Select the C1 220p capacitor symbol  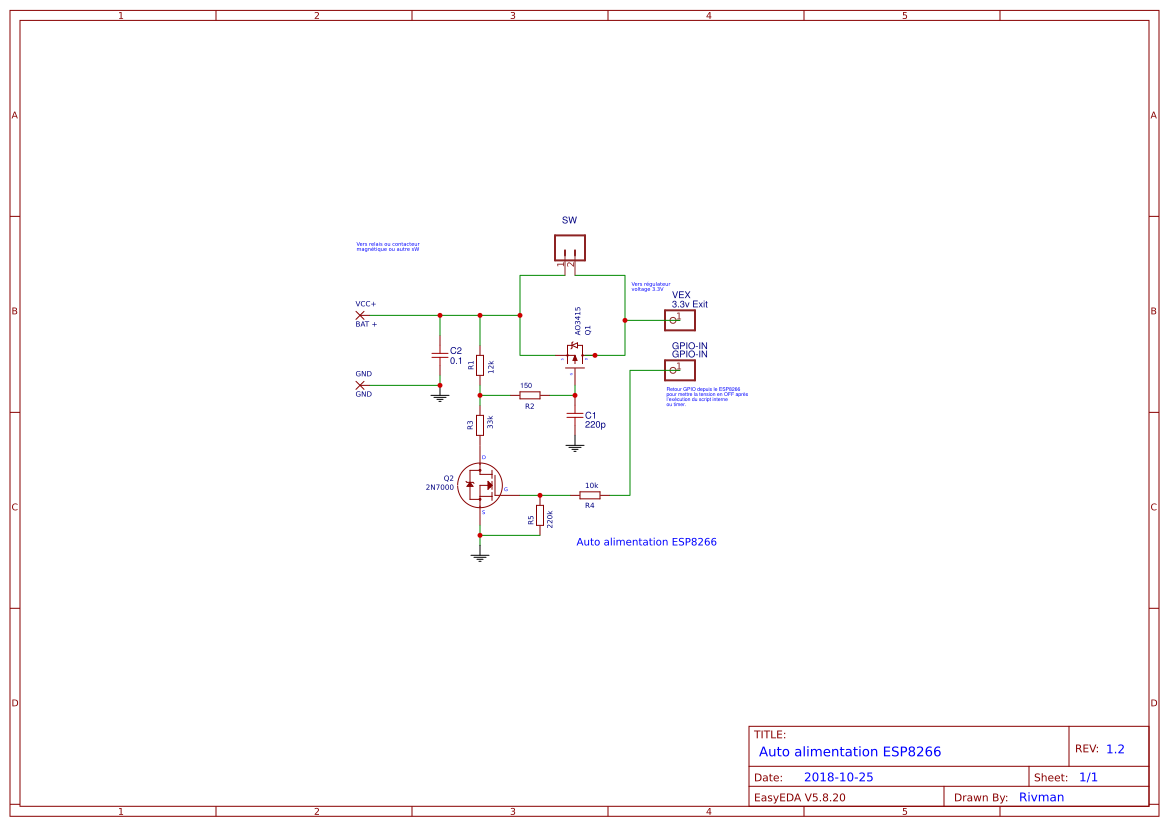pos(575,415)
